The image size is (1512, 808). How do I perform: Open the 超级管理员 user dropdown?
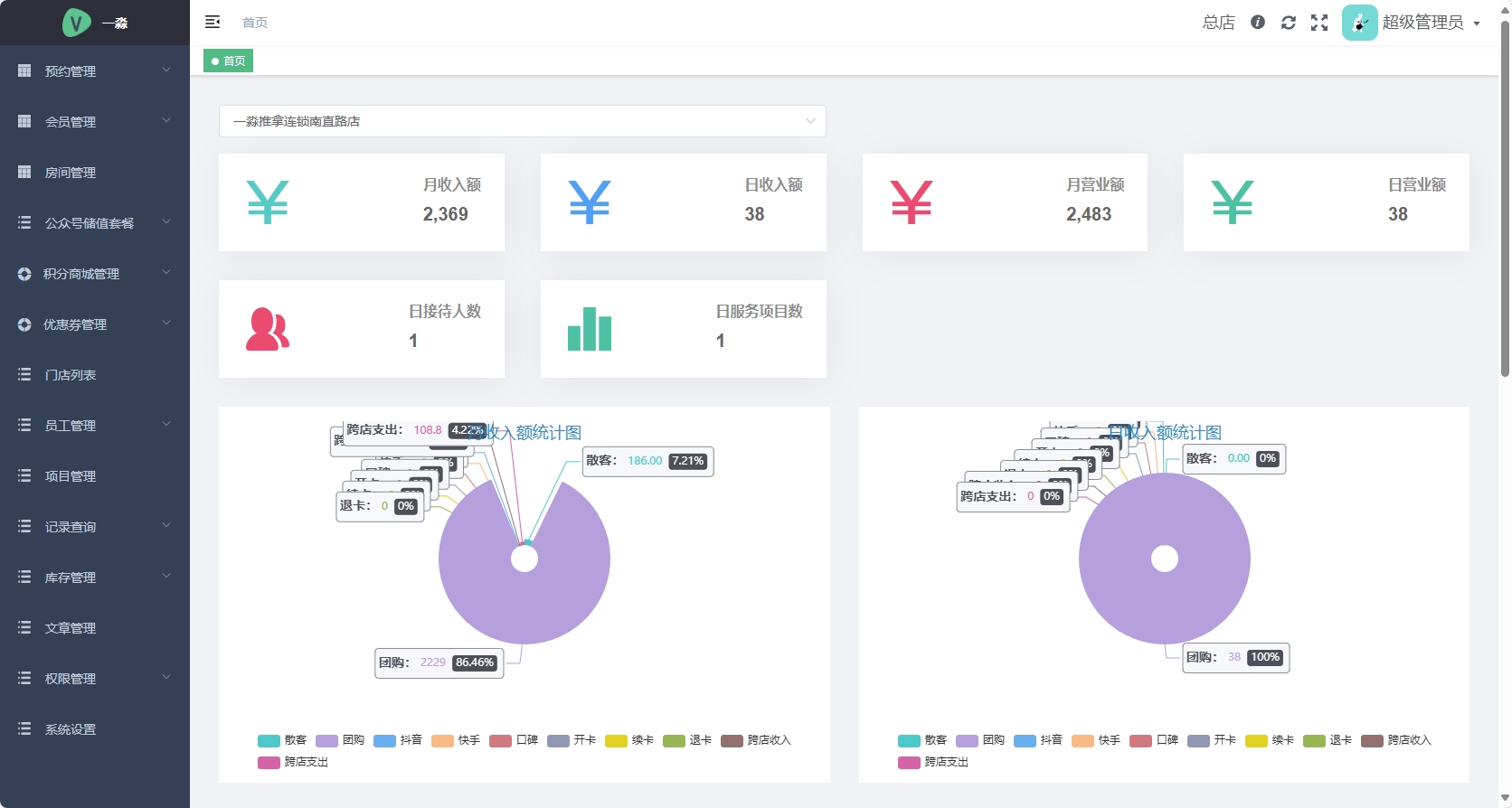(1431, 23)
